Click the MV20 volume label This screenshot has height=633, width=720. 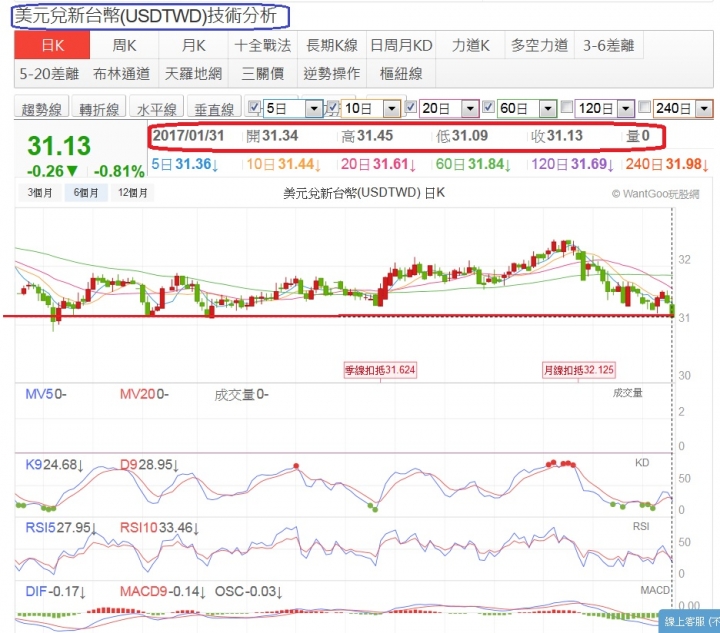tap(144, 394)
